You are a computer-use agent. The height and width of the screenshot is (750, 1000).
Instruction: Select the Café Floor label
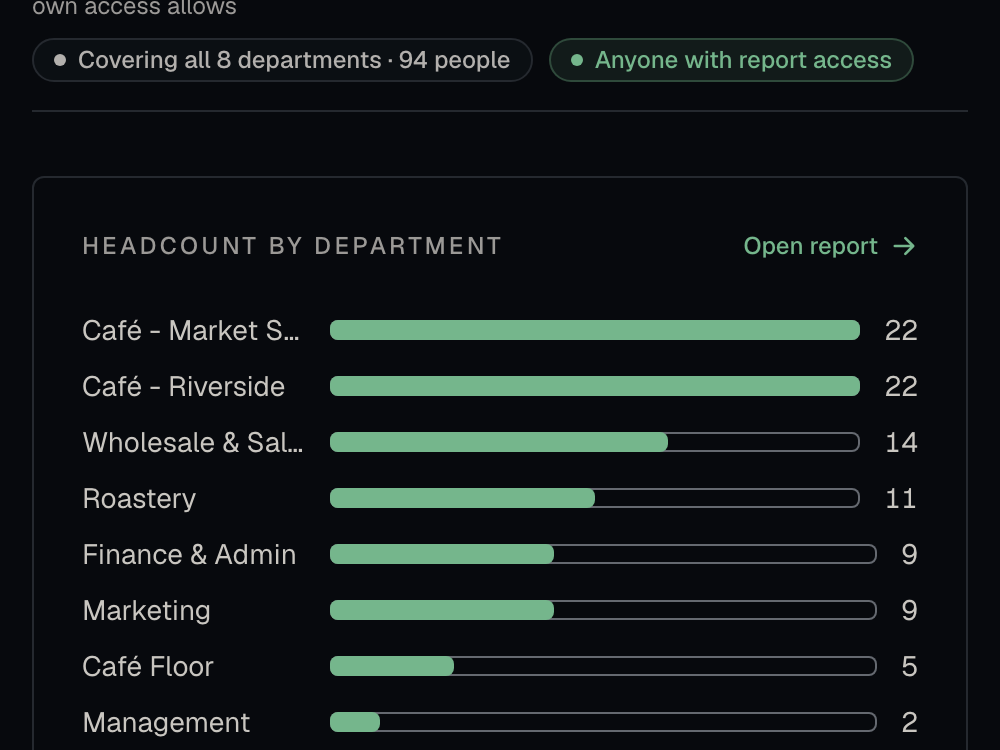click(x=148, y=666)
